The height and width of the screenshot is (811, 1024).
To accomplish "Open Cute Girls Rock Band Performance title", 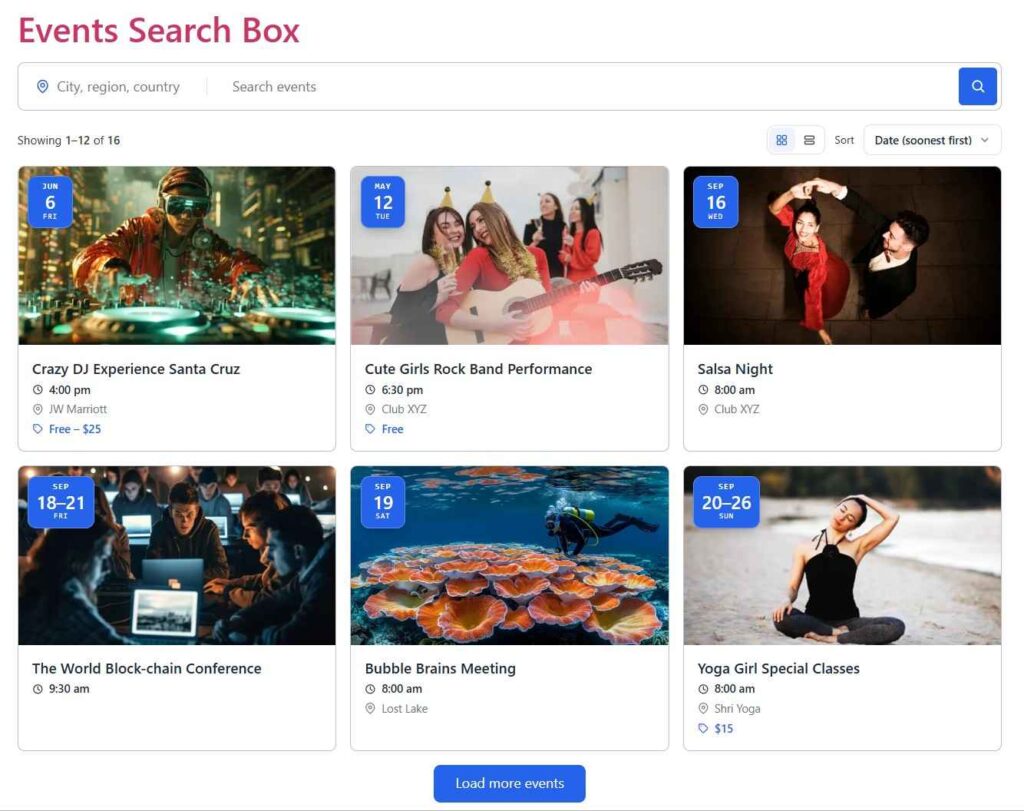I will pos(478,369).
